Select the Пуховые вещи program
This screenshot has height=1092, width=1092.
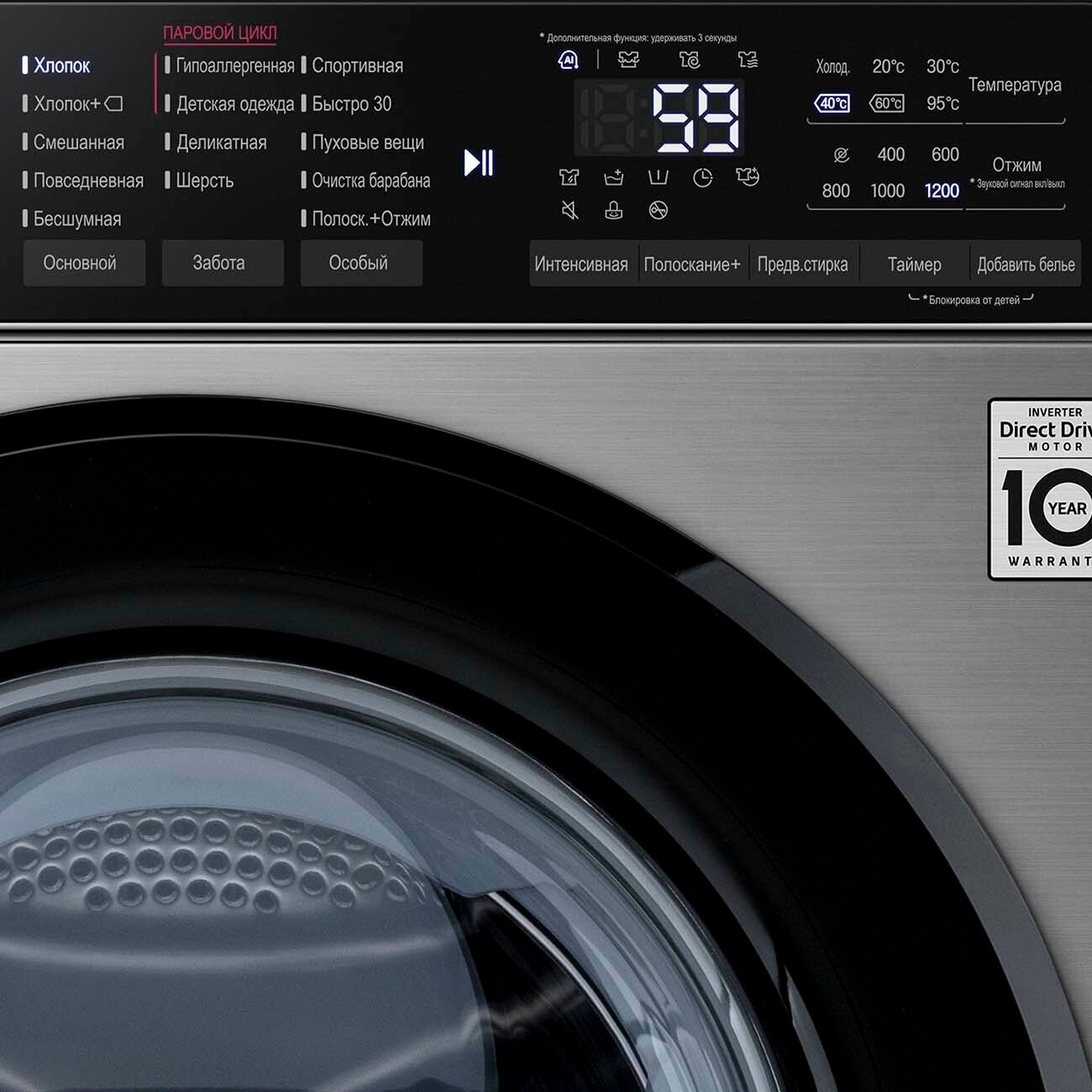click(362, 143)
